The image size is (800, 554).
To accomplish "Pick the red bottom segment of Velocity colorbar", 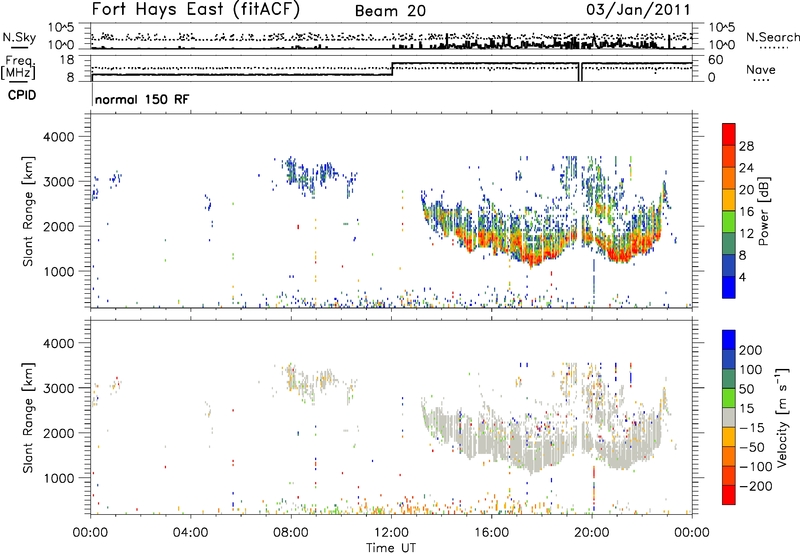I will (729, 495).
